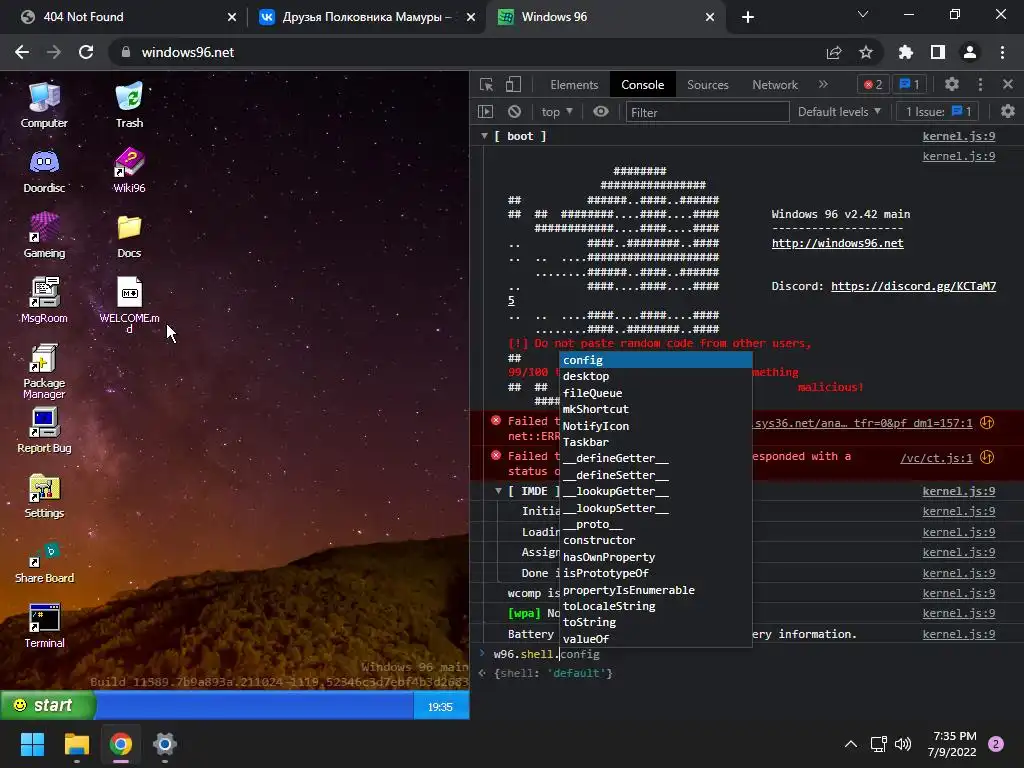Select config in autocomplete list
Screen dimensions: 1024x768
(x=656, y=360)
